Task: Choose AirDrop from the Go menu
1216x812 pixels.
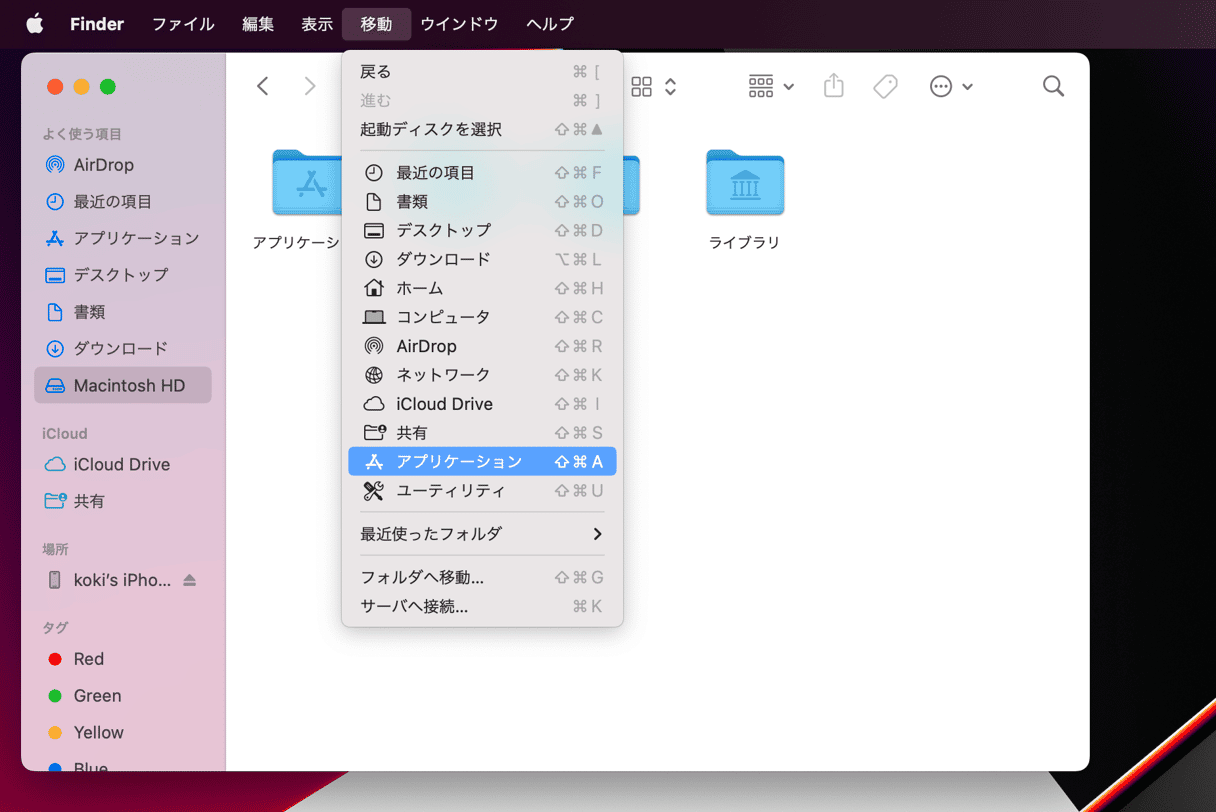Action: 482,346
